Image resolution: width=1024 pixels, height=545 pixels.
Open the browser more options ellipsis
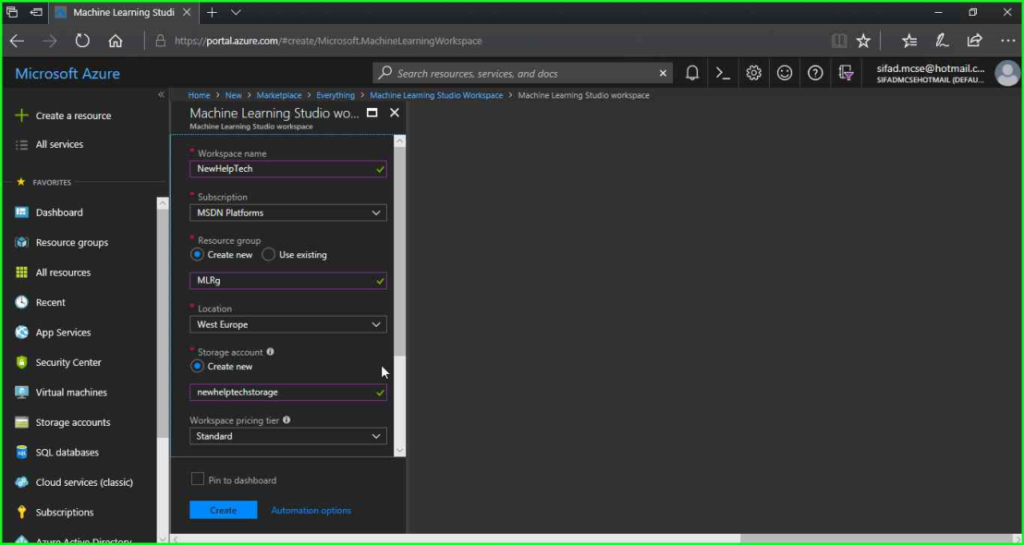pos(1008,41)
